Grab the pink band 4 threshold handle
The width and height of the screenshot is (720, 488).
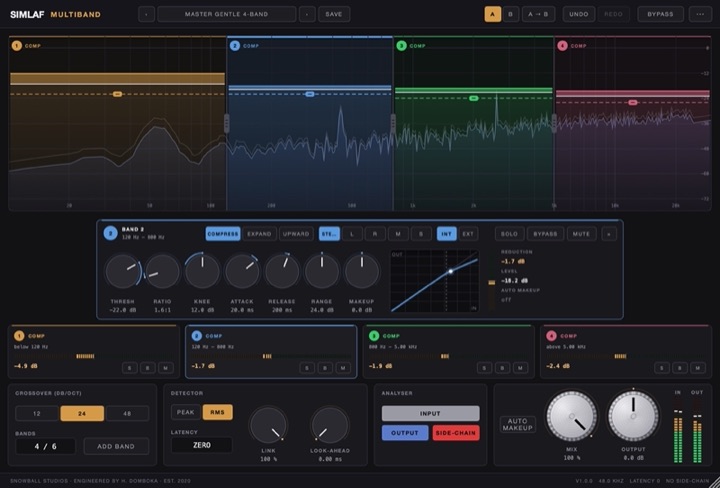pos(633,102)
